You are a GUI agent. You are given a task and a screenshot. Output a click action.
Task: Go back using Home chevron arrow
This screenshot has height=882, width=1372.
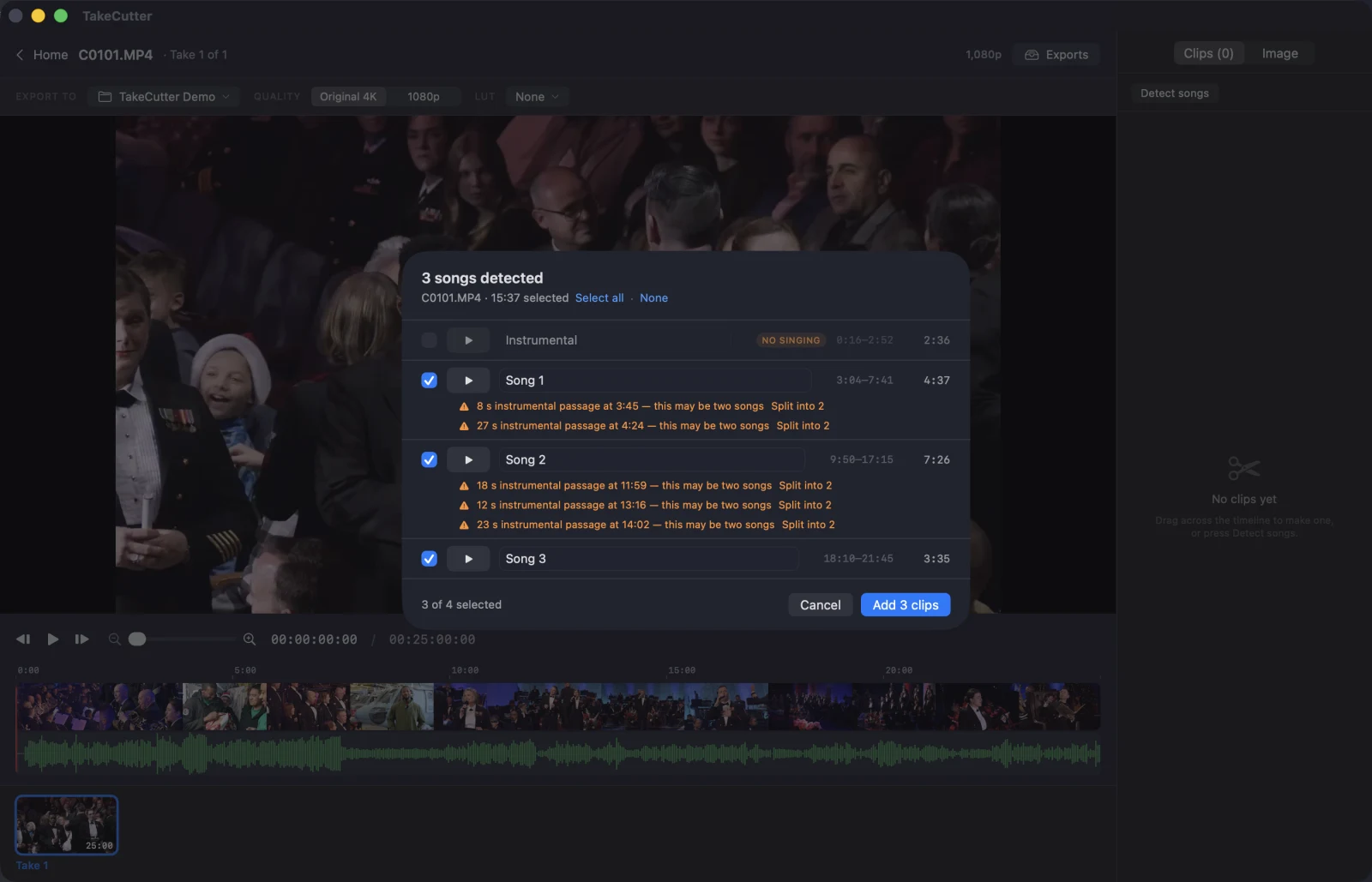pyautogui.click(x=20, y=55)
